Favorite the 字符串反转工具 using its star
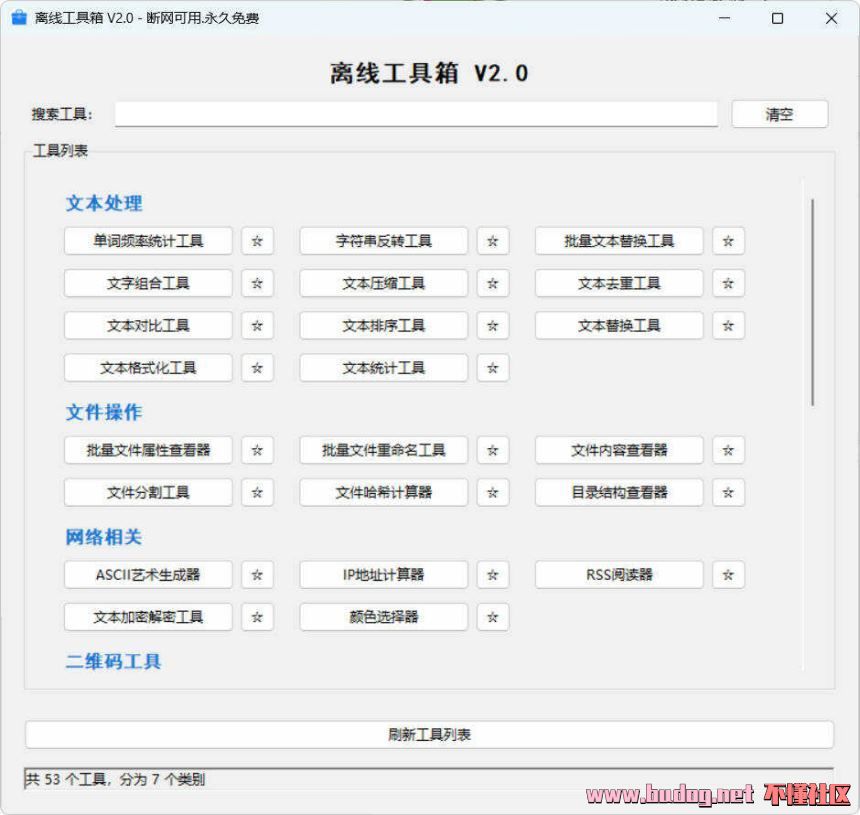This screenshot has width=860, height=815. (x=492, y=241)
